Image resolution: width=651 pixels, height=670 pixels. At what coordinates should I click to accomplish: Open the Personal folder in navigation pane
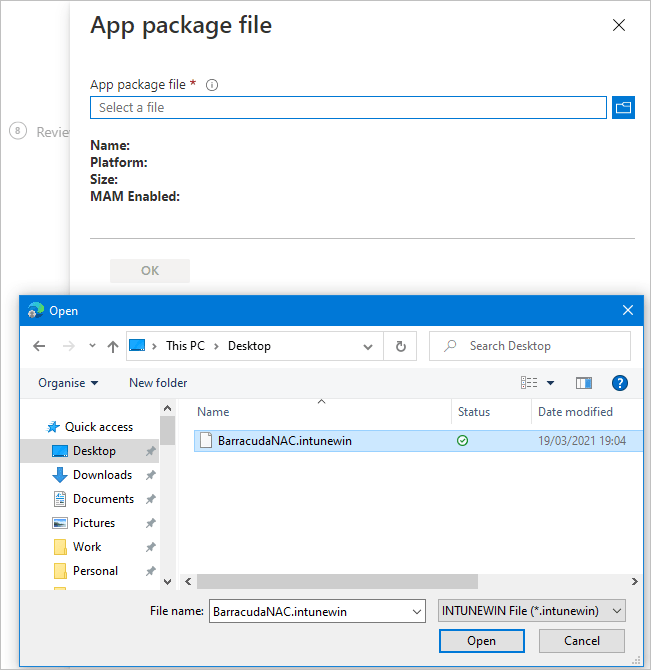coord(95,570)
